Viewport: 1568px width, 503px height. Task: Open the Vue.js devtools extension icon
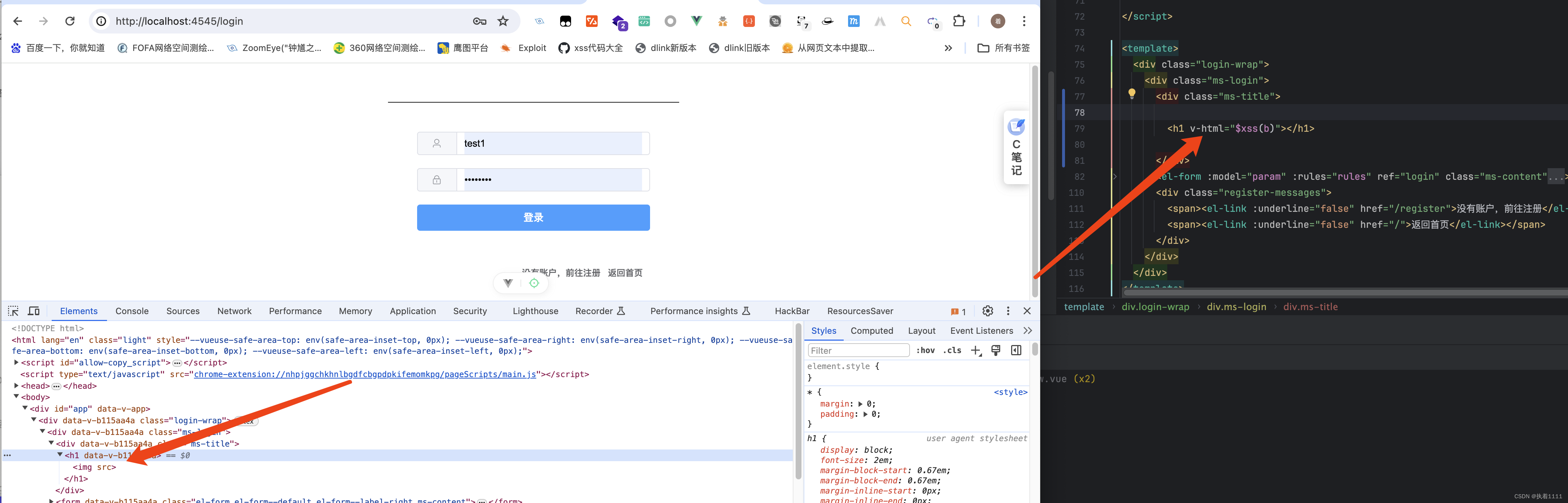tap(696, 21)
